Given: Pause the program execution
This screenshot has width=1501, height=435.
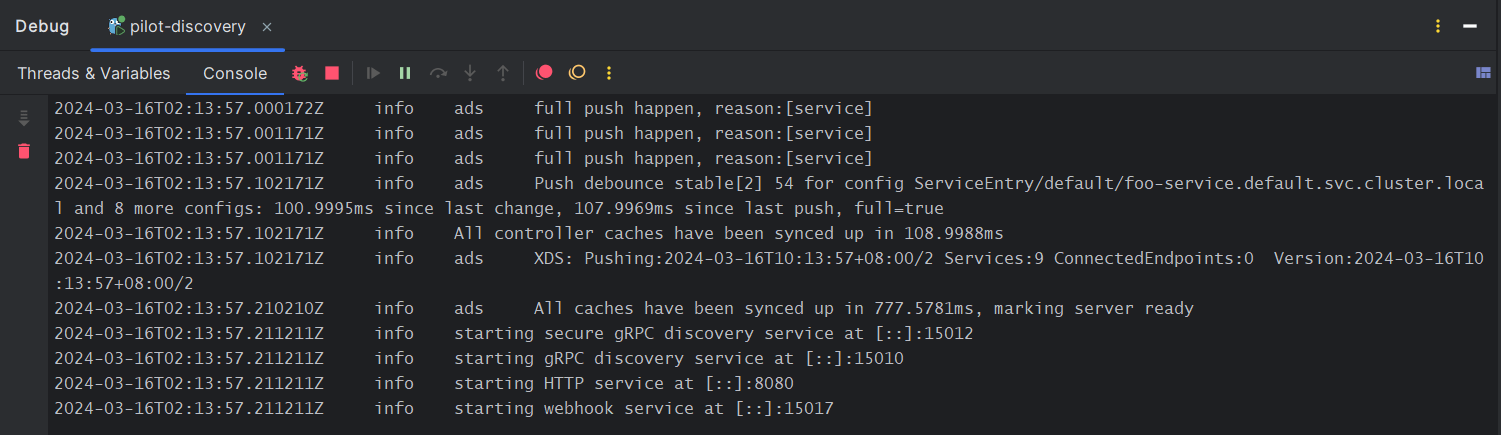Looking at the screenshot, I should 405,73.
